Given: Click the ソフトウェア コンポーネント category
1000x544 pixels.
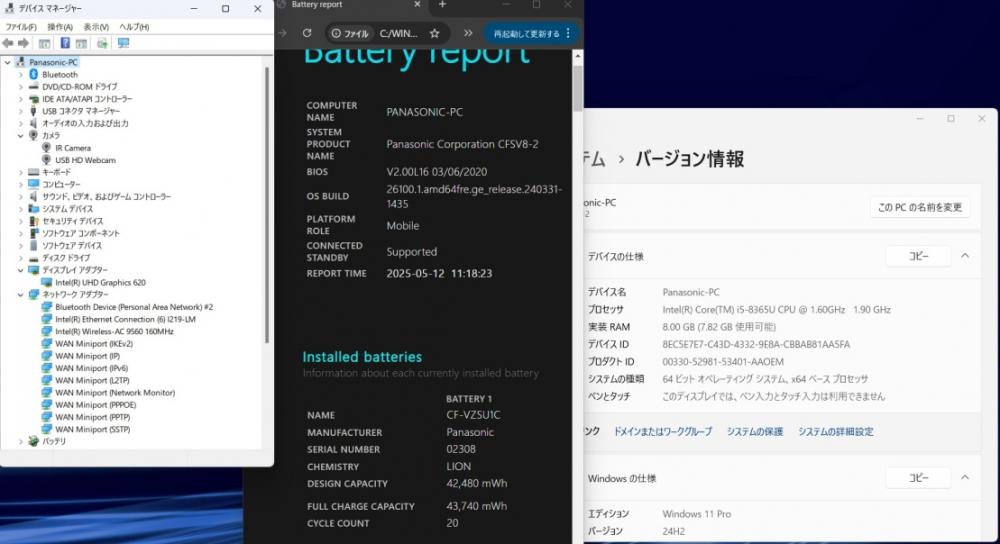Looking at the screenshot, I should pyautogui.click(x=80, y=233).
